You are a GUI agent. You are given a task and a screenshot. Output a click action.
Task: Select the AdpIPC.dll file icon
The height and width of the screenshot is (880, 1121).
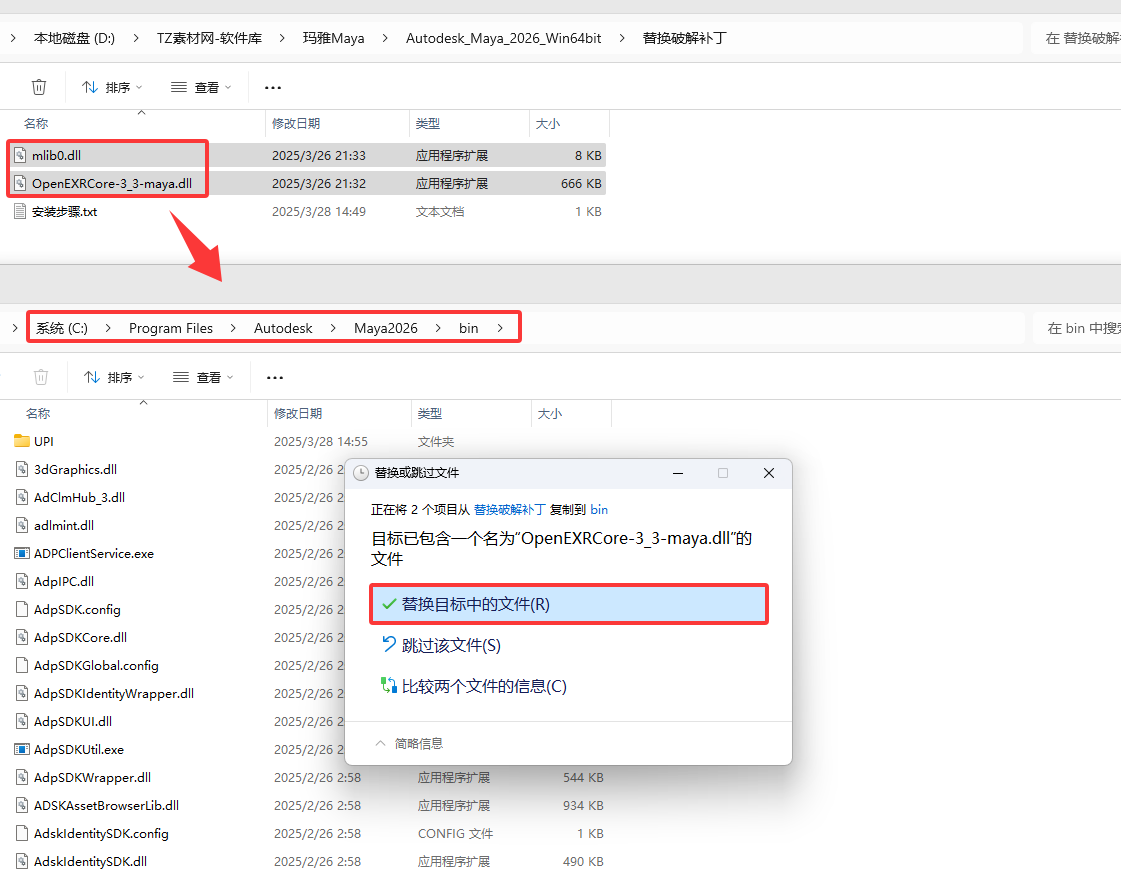click(x=22, y=581)
